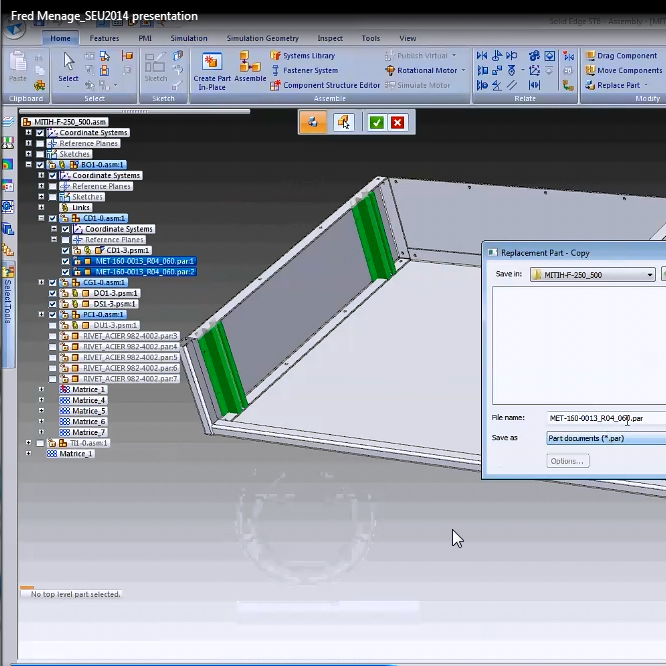Click the PathFinder panel top scrollbar

[x=135, y=112]
